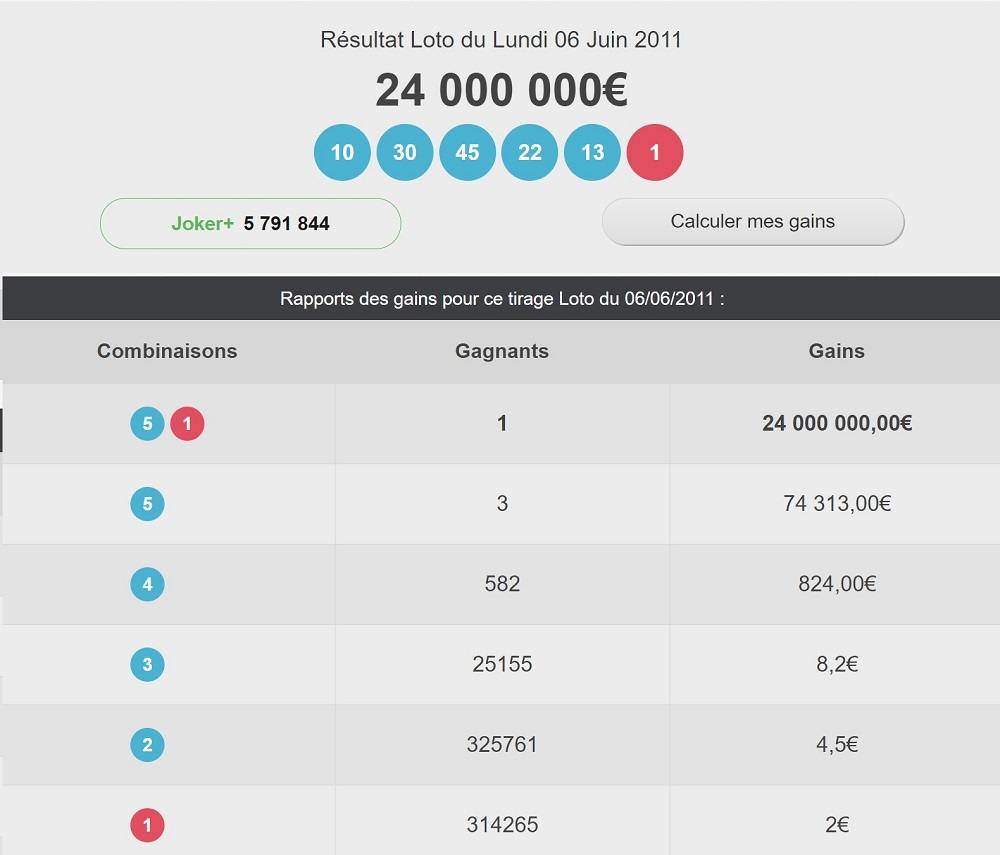
Task: Select the red 1 ball in the jackpot row
Action: [x=187, y=424]
